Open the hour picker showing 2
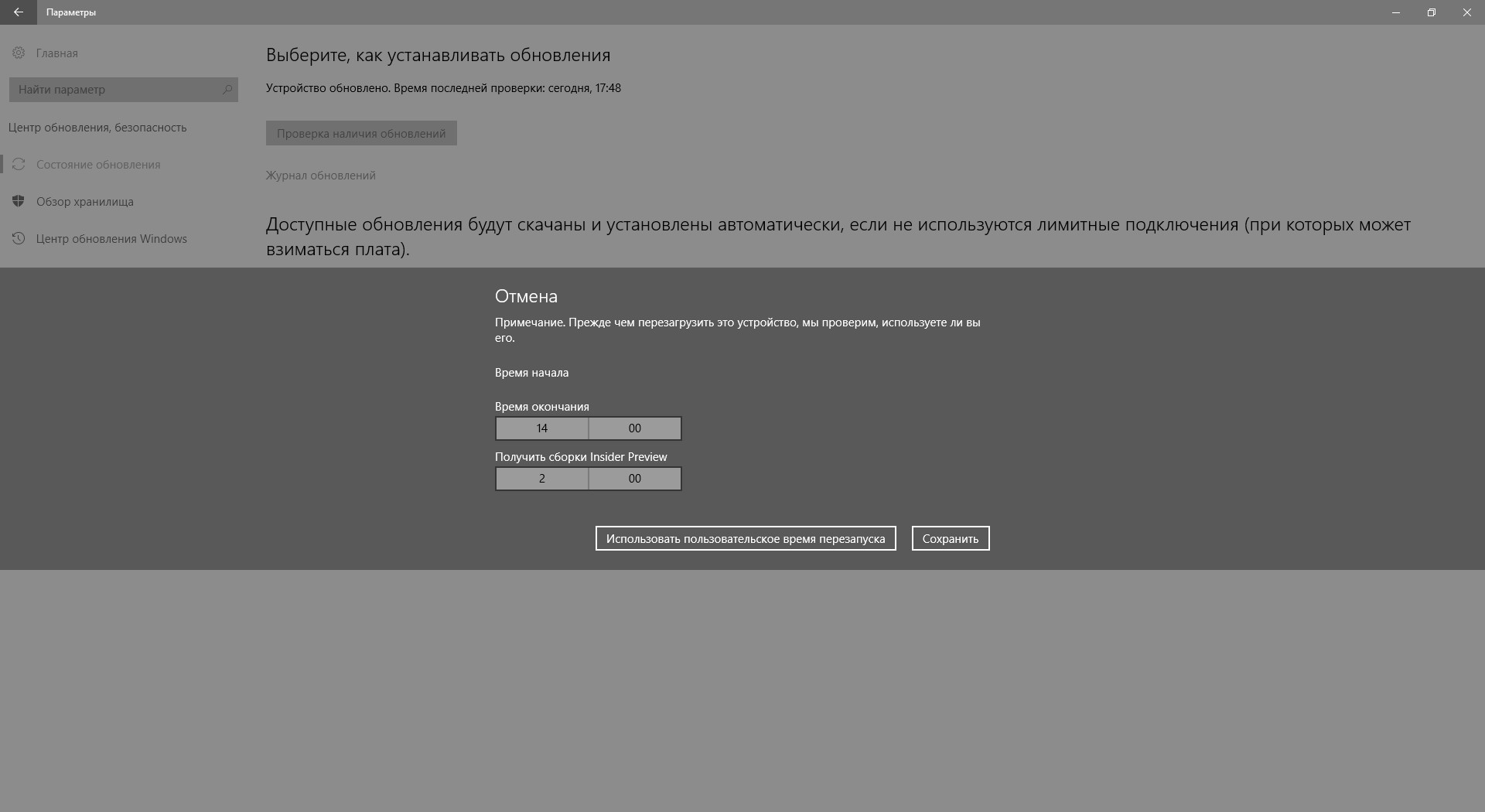Screen dimensions: 1485x812 point(541,479)
